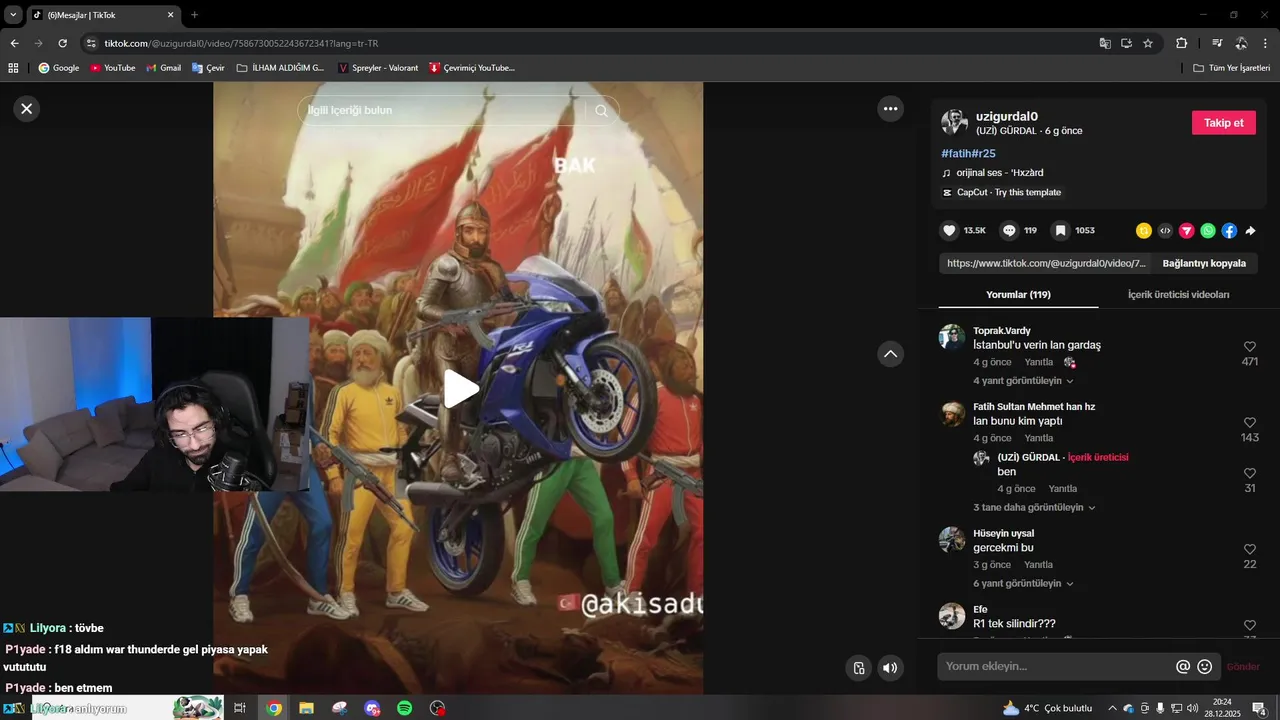Click 'Gönder' to post comment
Viewport: 1280px width, 720px height.
coord(1243,667)
